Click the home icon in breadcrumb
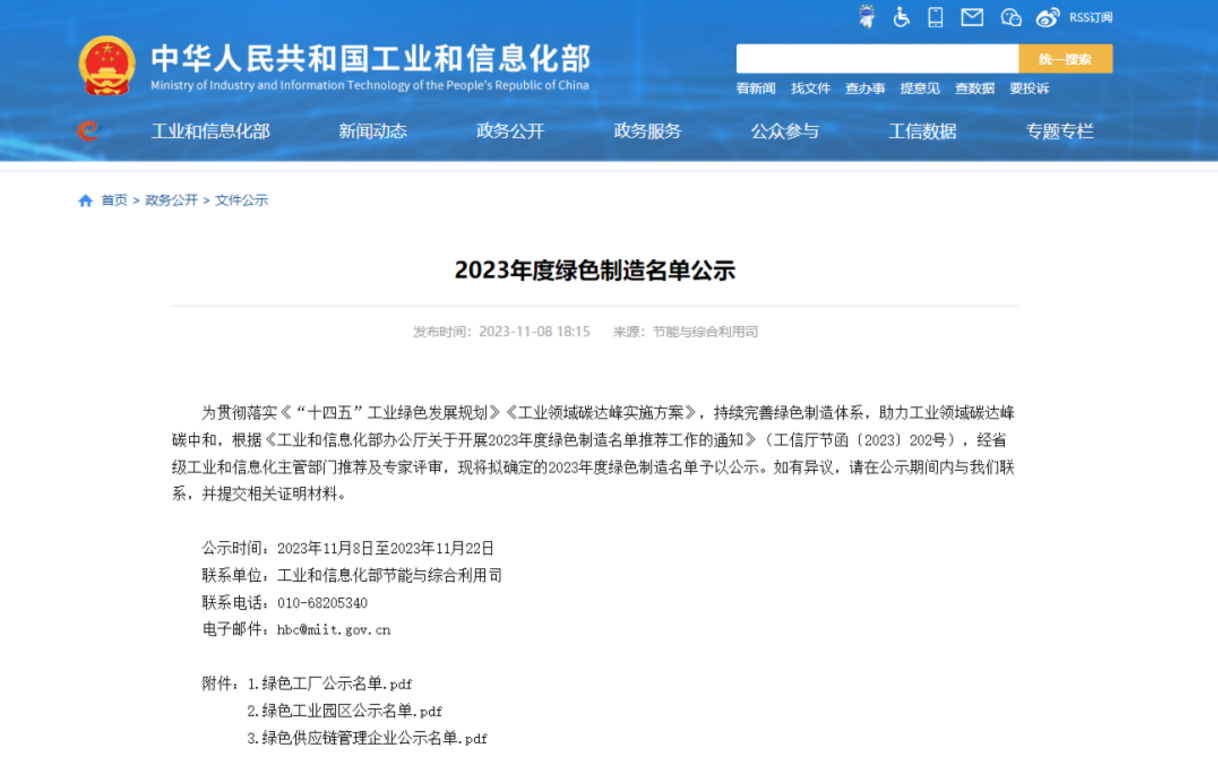The image size is (1218, 762). click(x=85, y=200)
